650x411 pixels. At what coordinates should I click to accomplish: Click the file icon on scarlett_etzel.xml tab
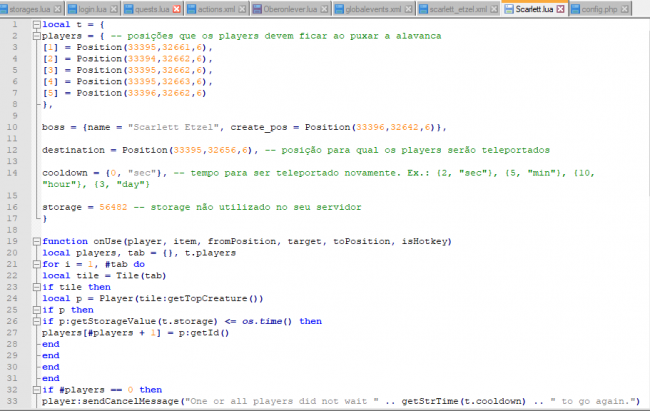[x=423, y=9]
